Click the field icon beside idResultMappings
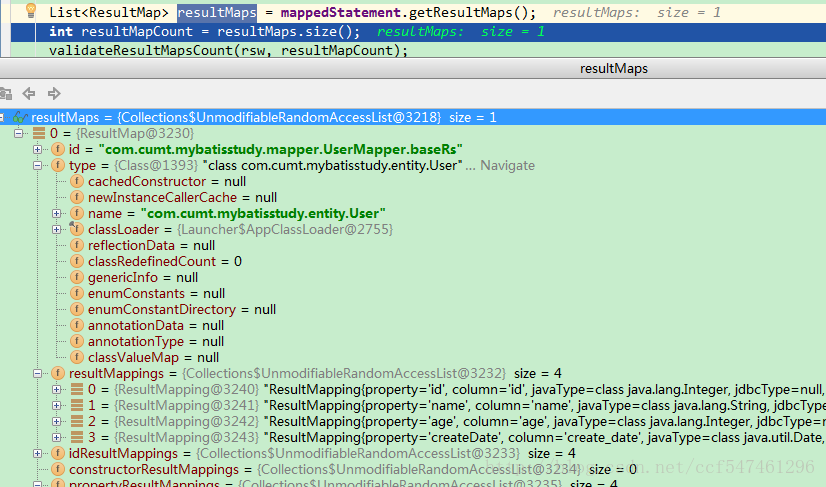Image resolution: width=826 pixels, height=487 pixels. (x=58, y=453)
